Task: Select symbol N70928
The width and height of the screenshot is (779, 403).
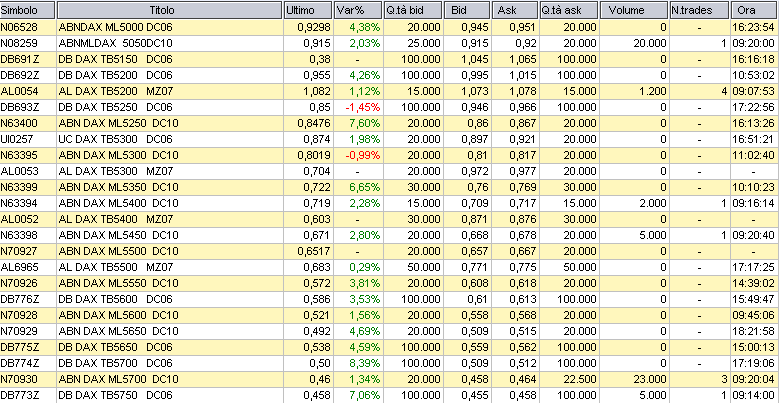Action: tap(19, 315)
